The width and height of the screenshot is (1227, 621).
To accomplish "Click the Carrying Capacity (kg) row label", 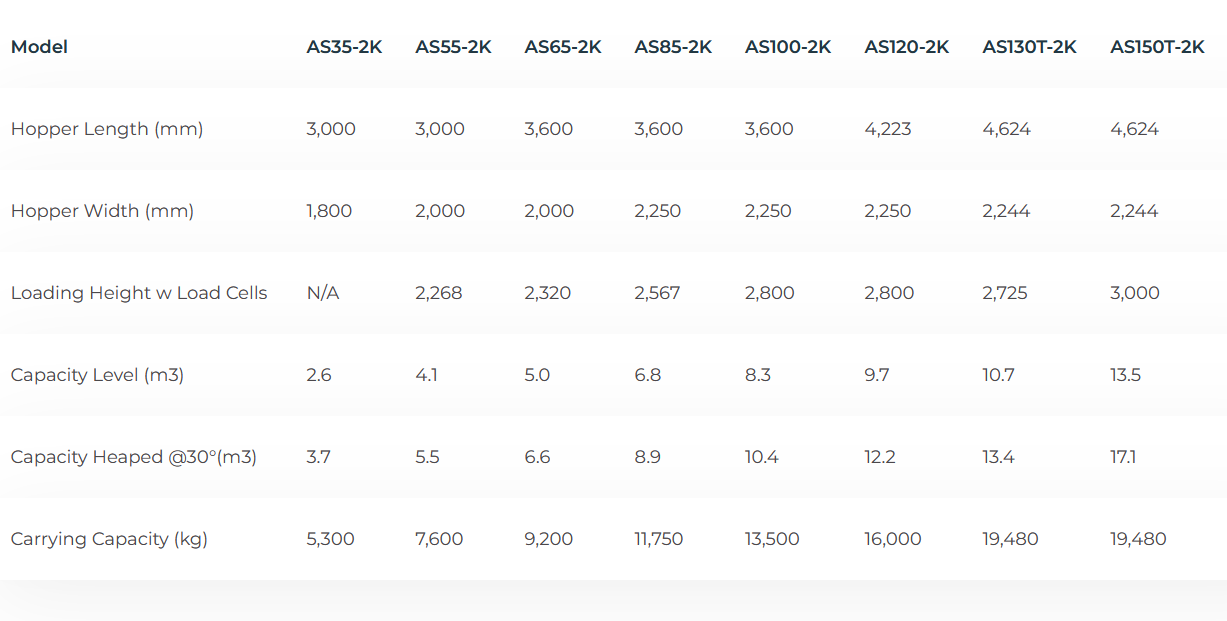I will point(109,539).
